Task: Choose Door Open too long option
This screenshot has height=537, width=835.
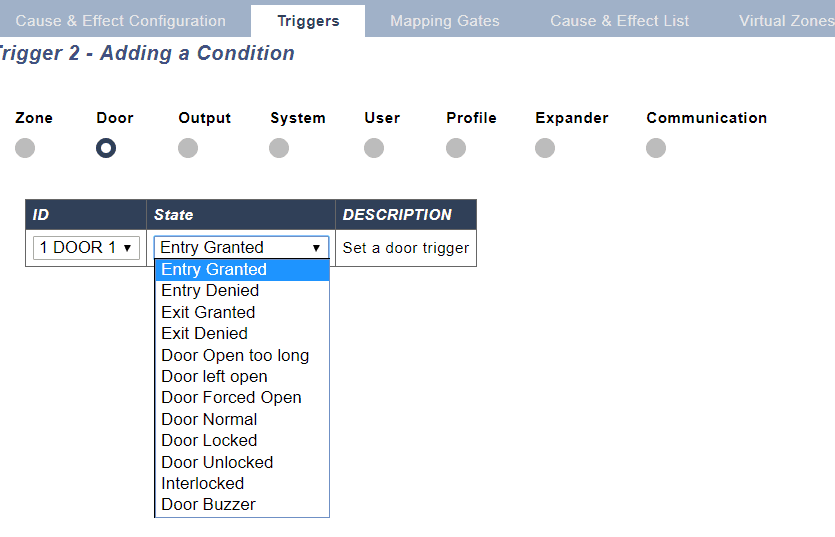Action: tap(235, 355)
